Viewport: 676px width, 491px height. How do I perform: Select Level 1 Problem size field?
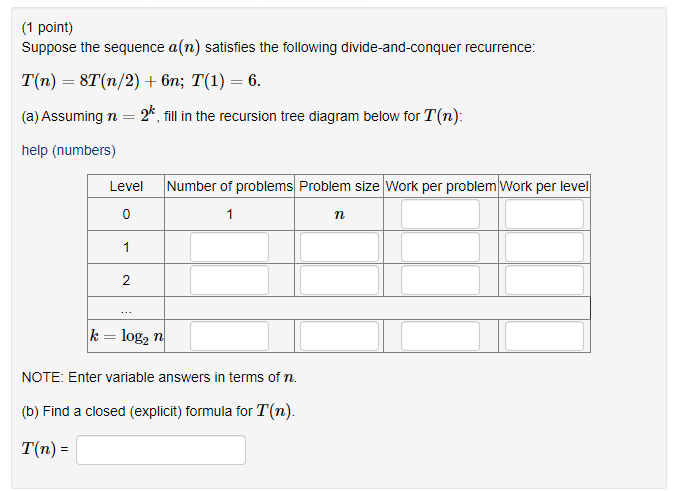click(x=339, y=247)
